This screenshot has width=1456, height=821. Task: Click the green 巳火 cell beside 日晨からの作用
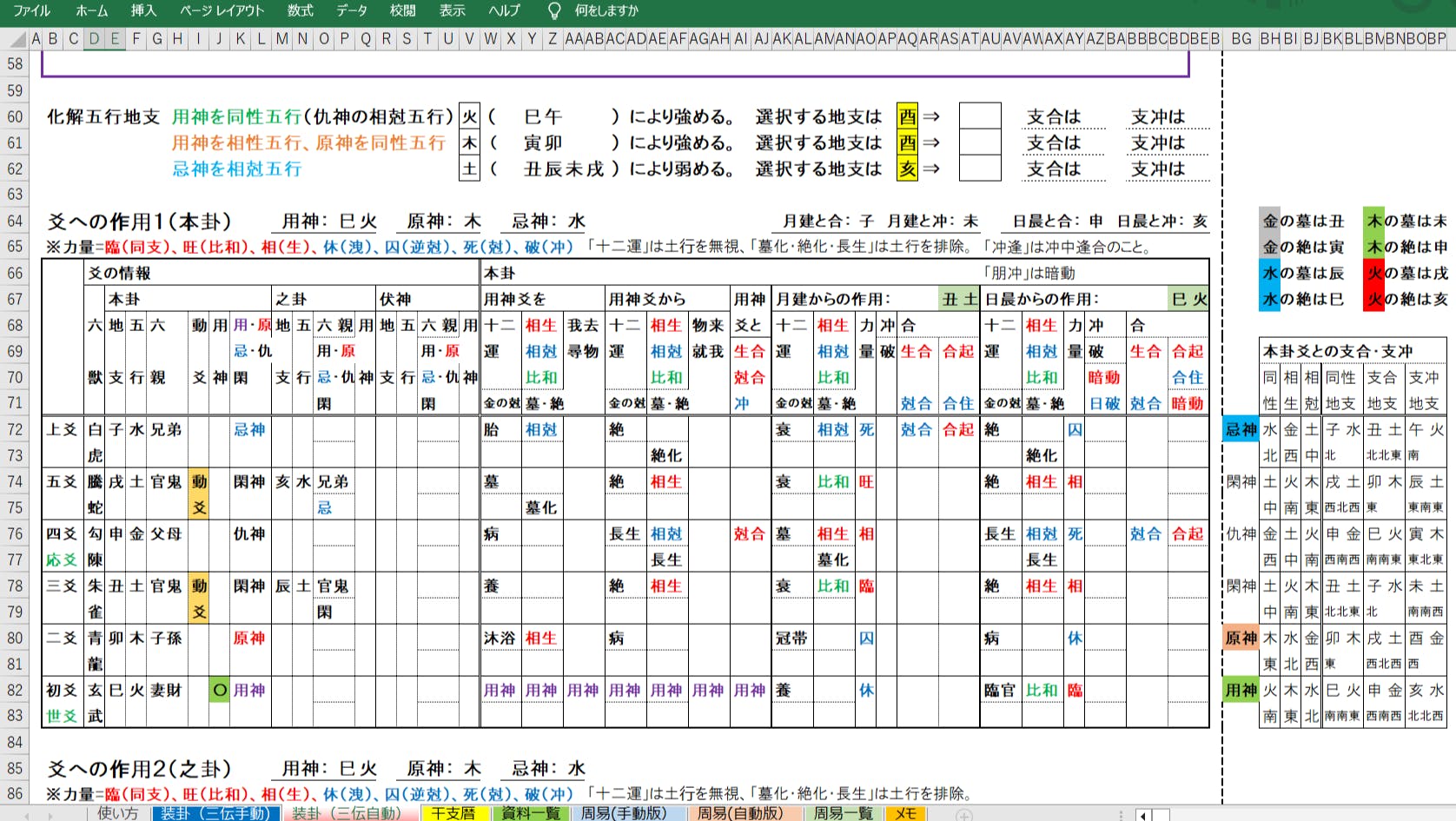[1188, 299]
